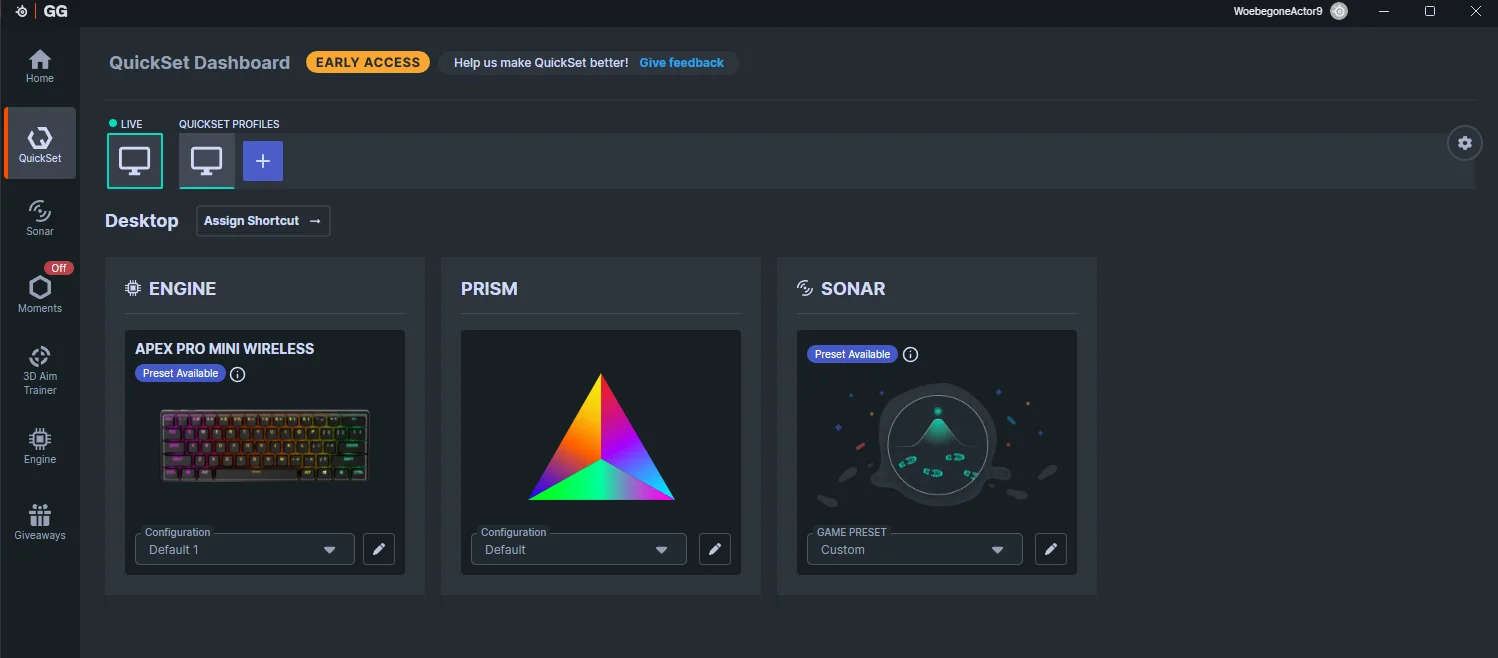Select QuickSet in the sidebar
This screenshot has height=658, width=1498.
[x=40, y=143]
